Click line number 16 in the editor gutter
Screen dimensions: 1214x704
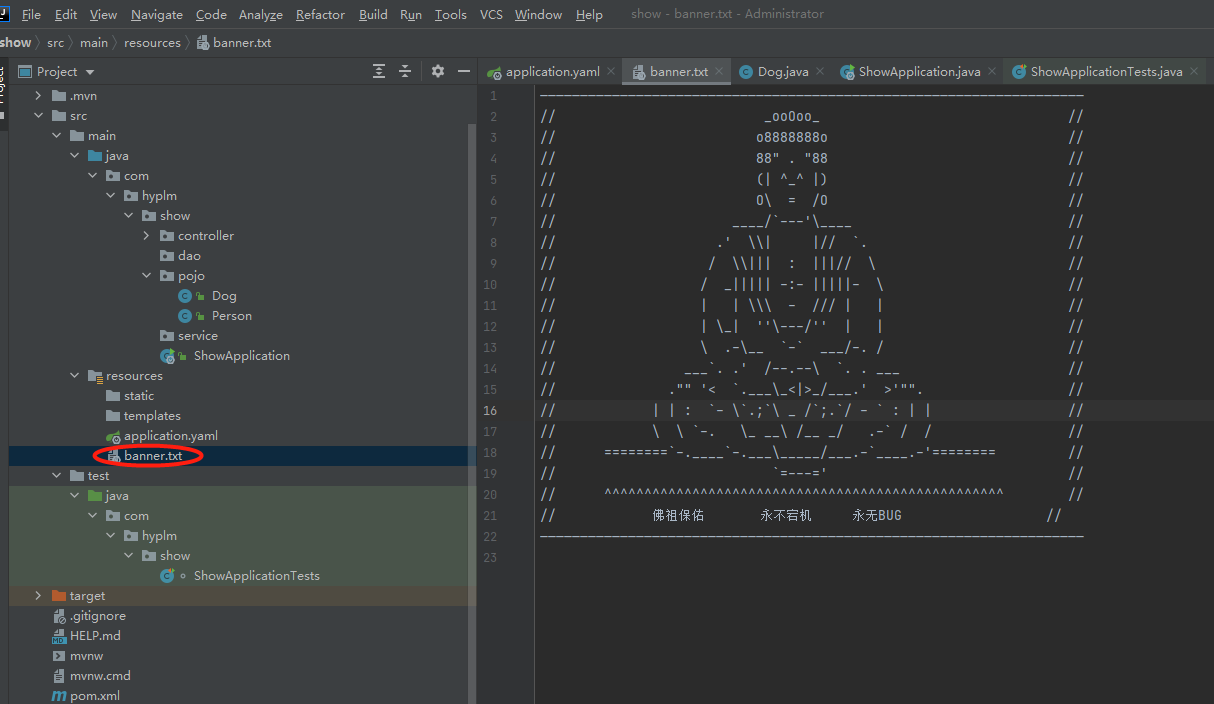(x=490, y=410)
